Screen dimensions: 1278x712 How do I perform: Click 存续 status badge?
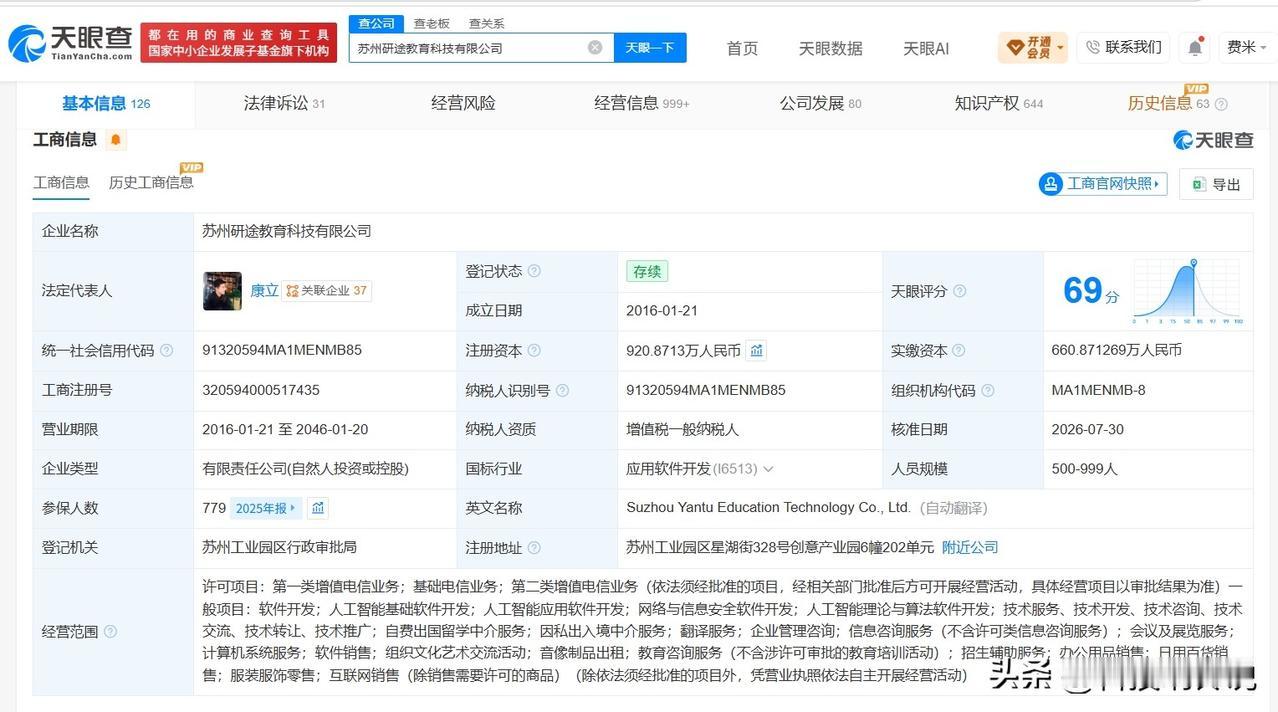tap(647, 271)
